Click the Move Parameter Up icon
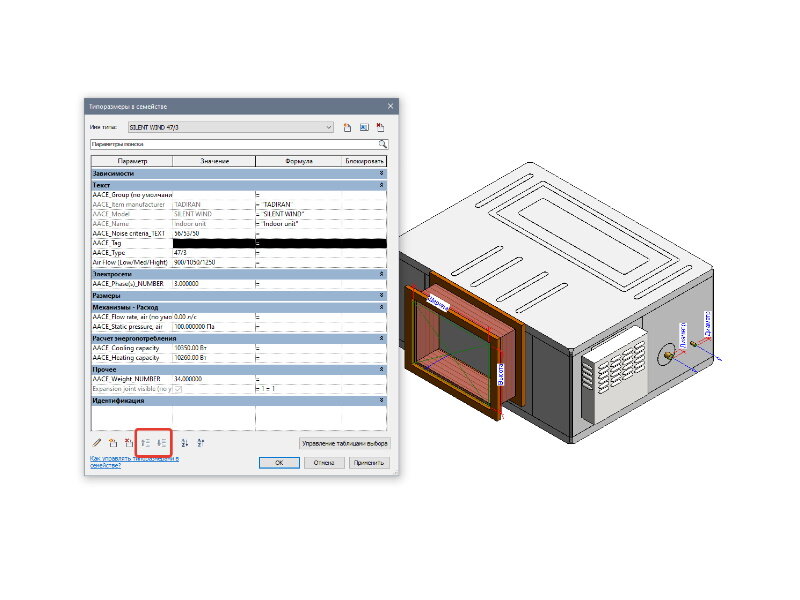This screenshot has width=800, height=600. click(145, 443)
